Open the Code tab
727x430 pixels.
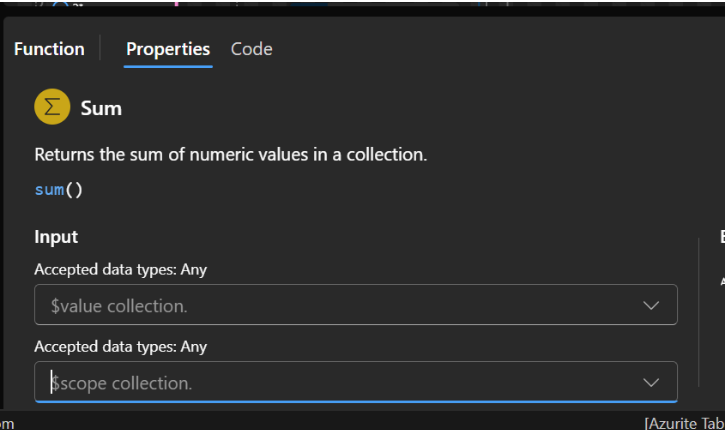point(251,49)
